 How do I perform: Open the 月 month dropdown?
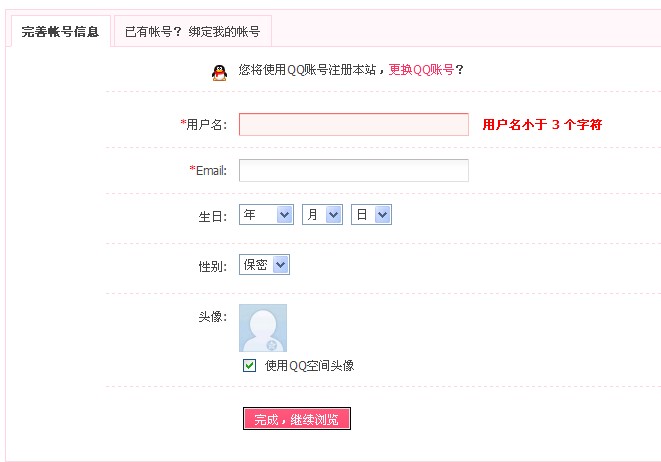[322, 215]
